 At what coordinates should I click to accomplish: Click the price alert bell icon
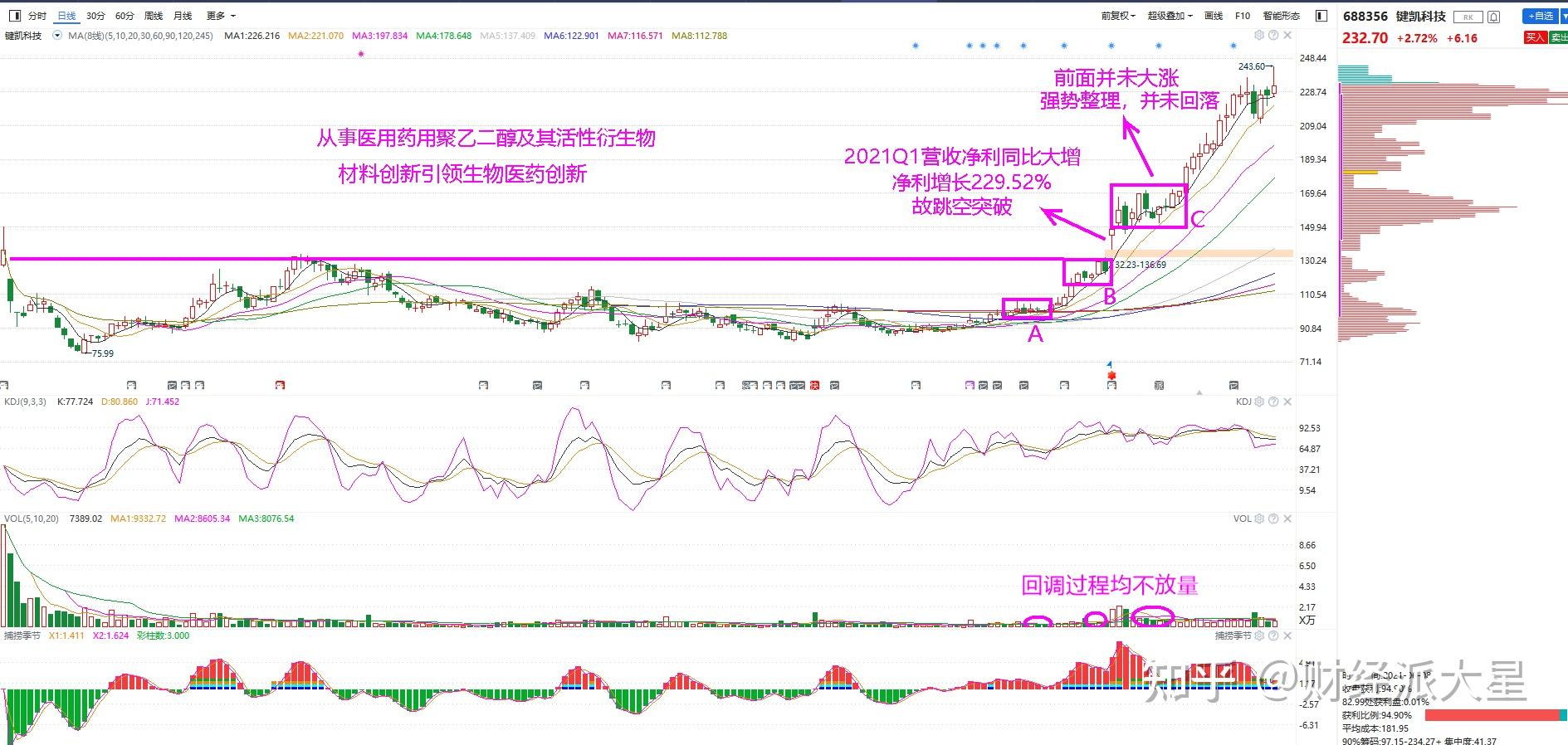(1494, 17)
